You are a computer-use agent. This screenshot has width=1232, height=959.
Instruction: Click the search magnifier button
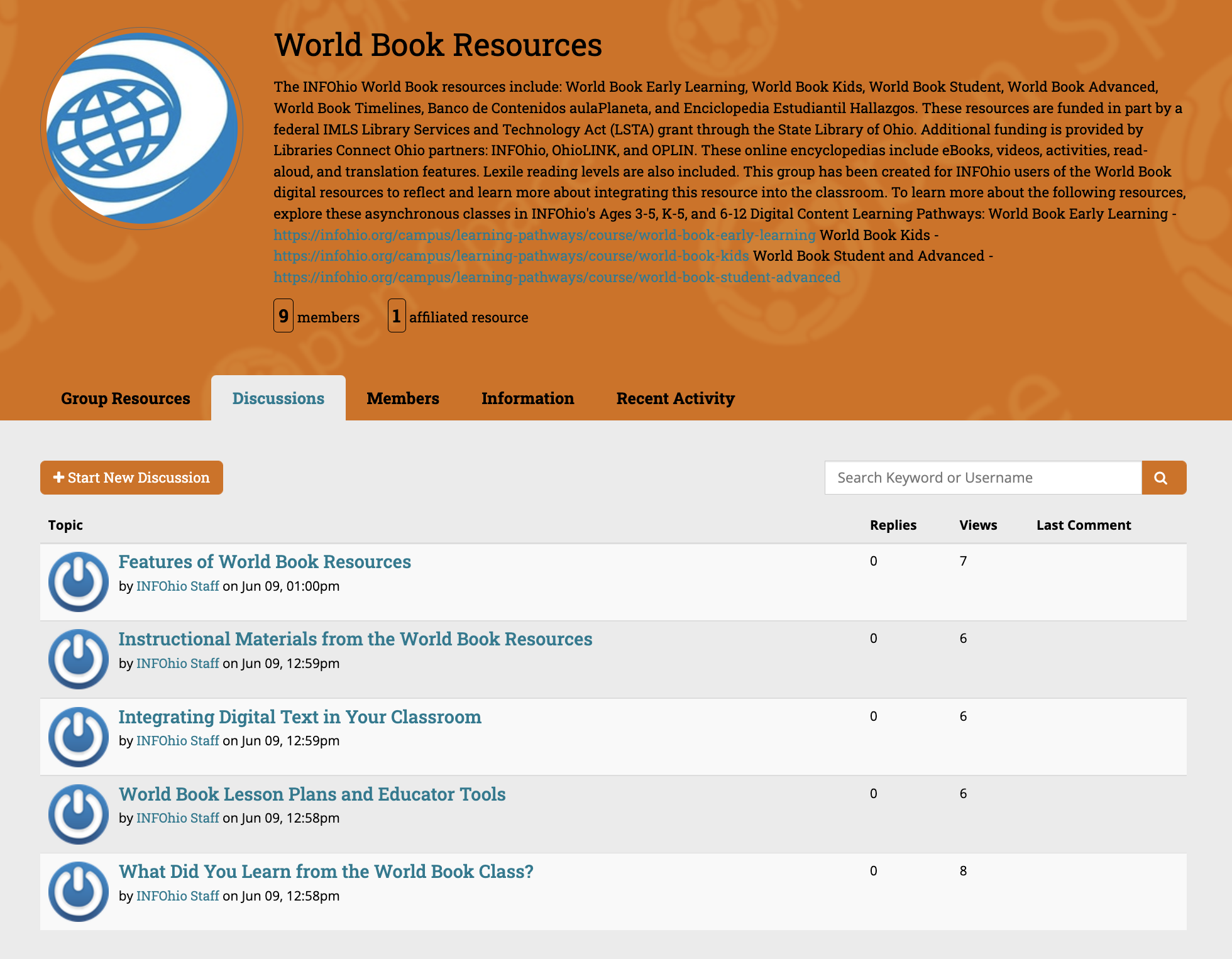click(x=1163, y=478)
